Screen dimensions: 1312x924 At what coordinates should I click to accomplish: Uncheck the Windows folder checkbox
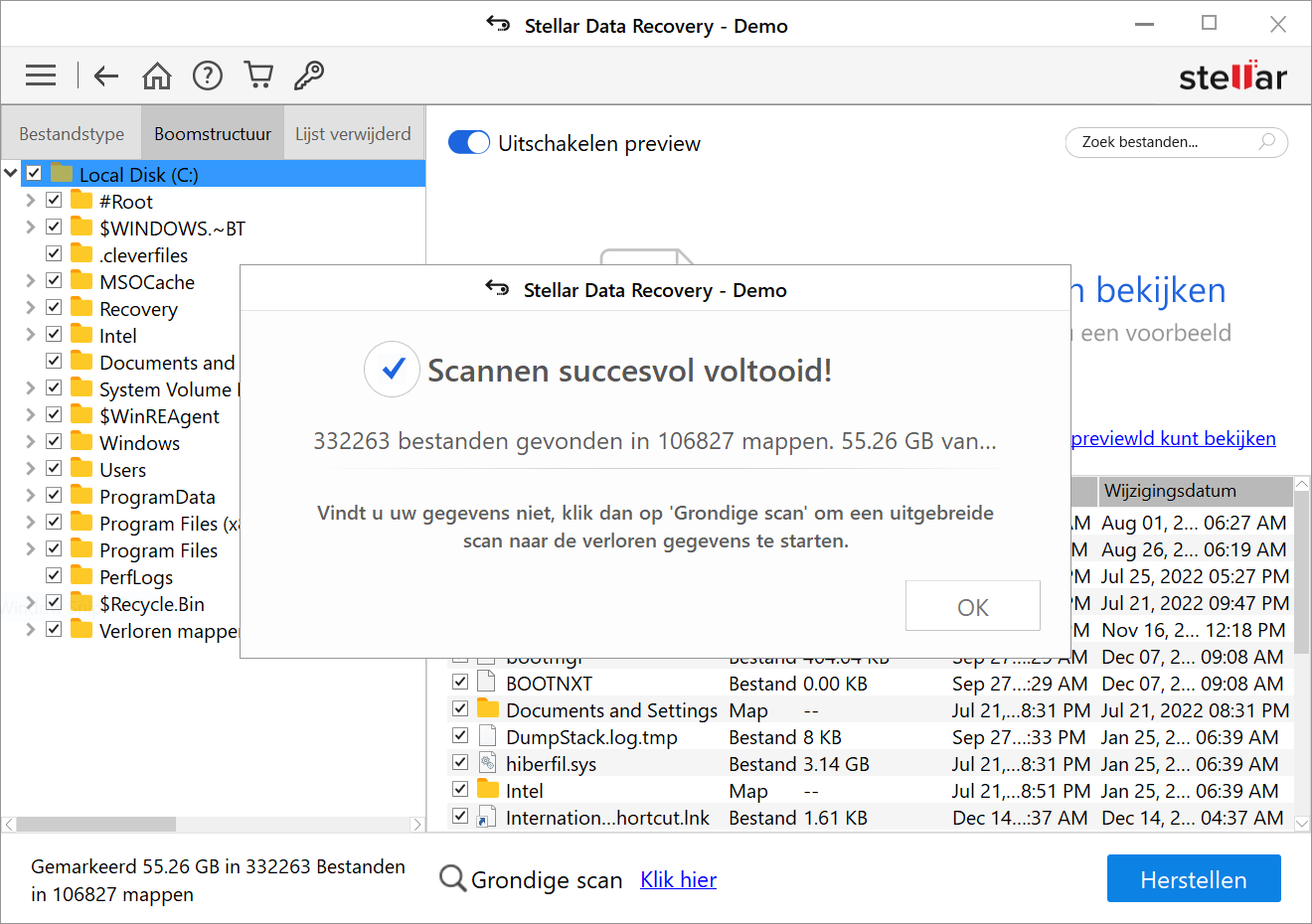54,441
